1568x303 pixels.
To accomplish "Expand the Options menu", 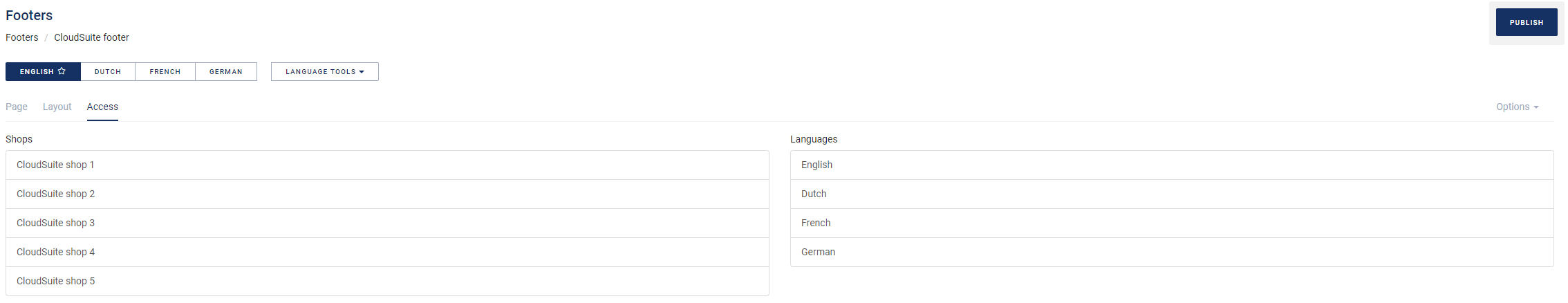I will coord(1517,107).
